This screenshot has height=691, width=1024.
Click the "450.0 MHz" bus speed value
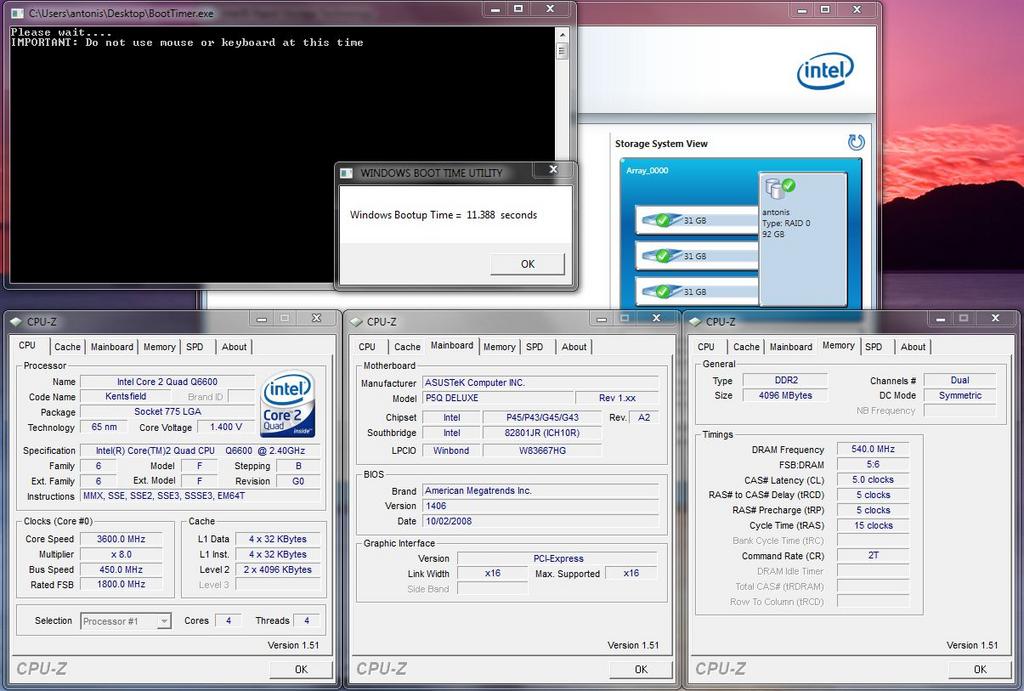(x=121, y=570)
